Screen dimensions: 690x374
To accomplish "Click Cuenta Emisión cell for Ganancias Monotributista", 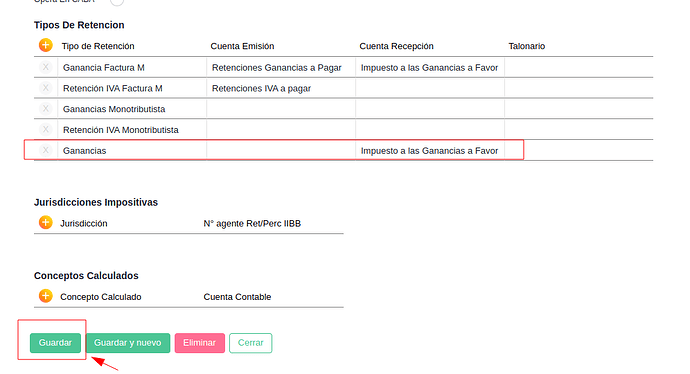I will coord(281,109).
